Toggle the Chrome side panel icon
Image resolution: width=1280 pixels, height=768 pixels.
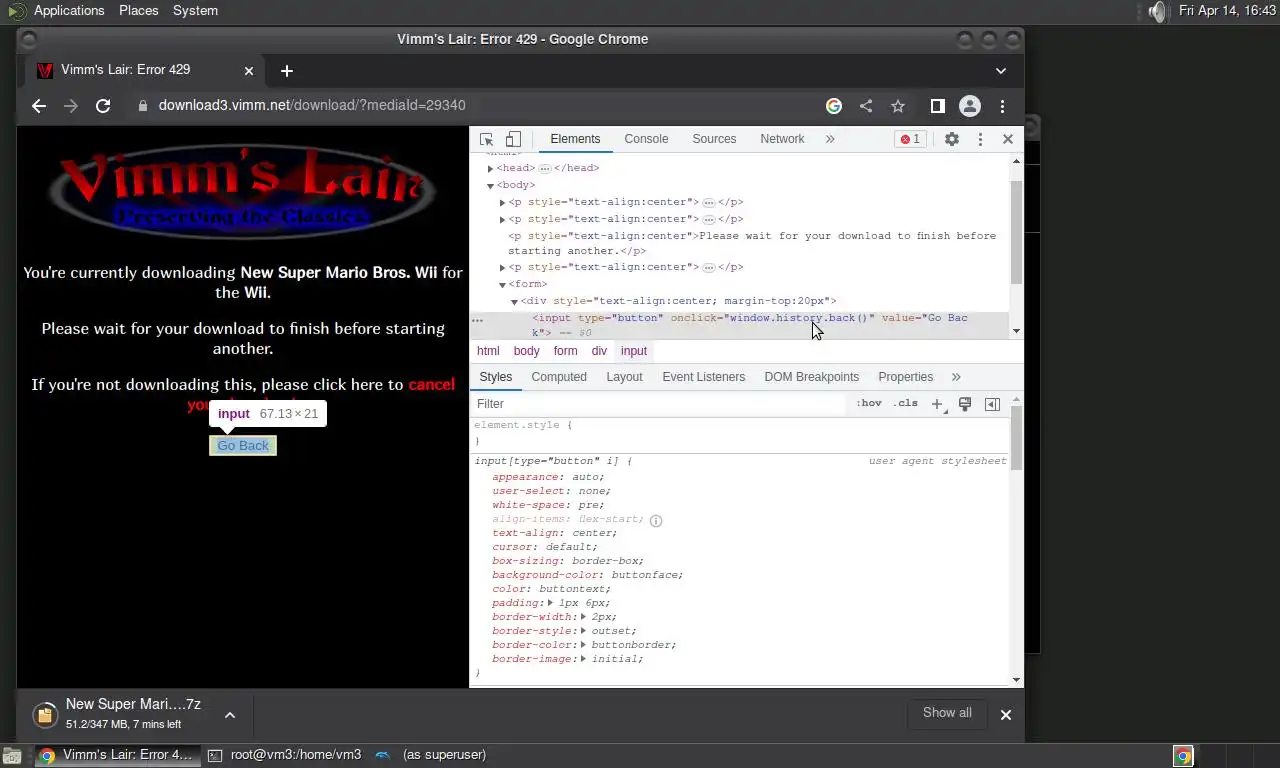(x=937, y=106)
